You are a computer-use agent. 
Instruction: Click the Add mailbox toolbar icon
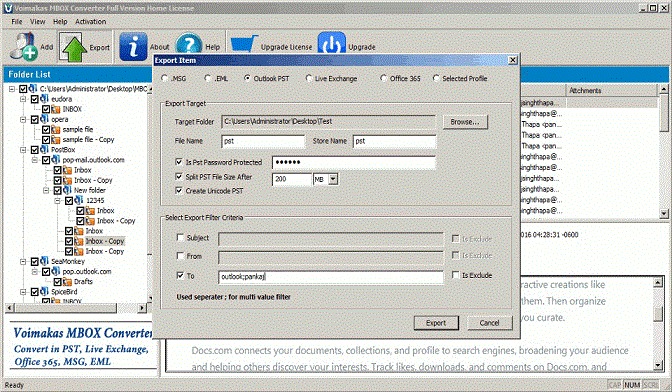coord(24,47)
